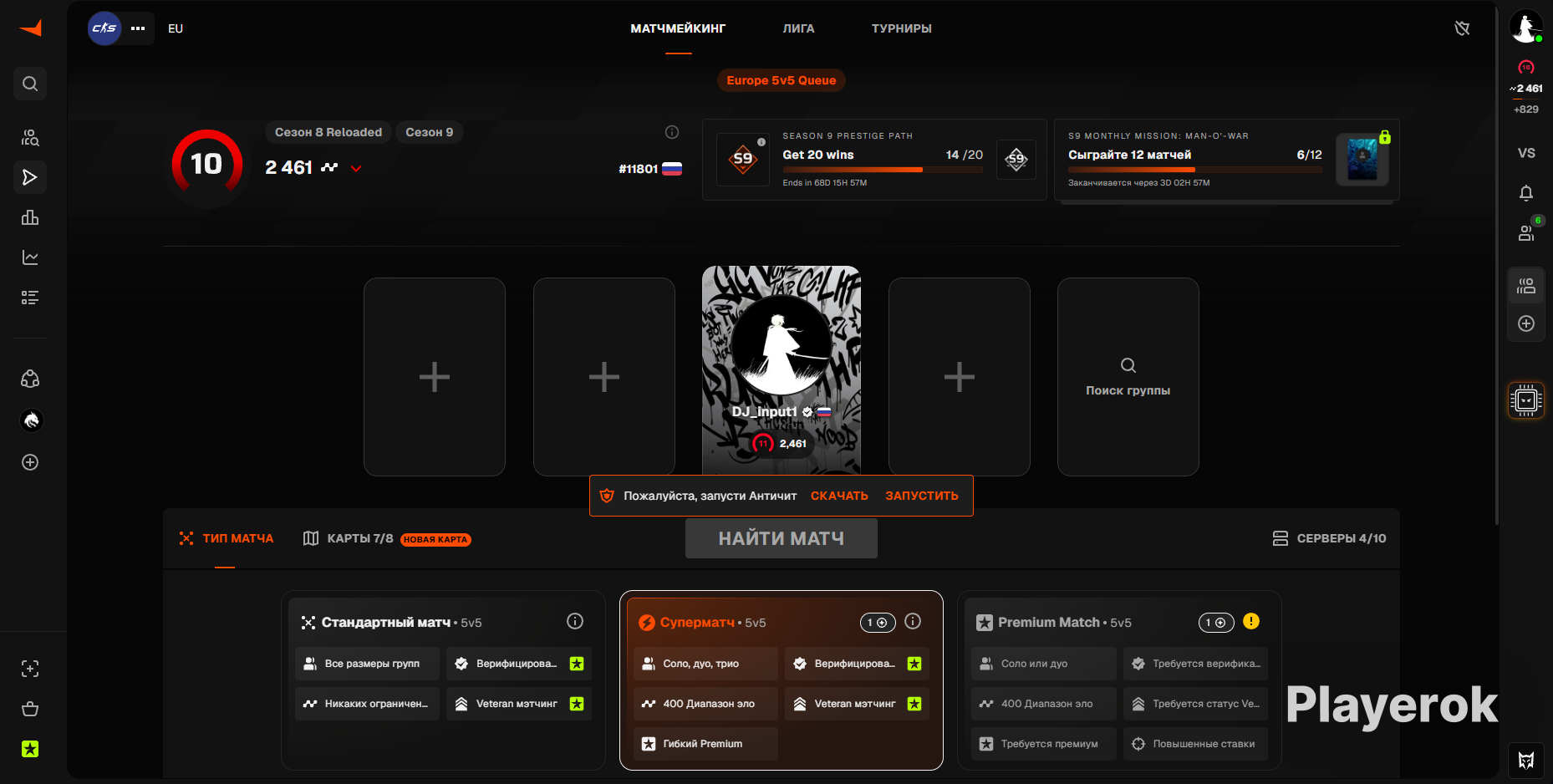The image size is (1553, 784).
Task: Open the shop basket sidebar icon
Action: (x=30, y=709)
